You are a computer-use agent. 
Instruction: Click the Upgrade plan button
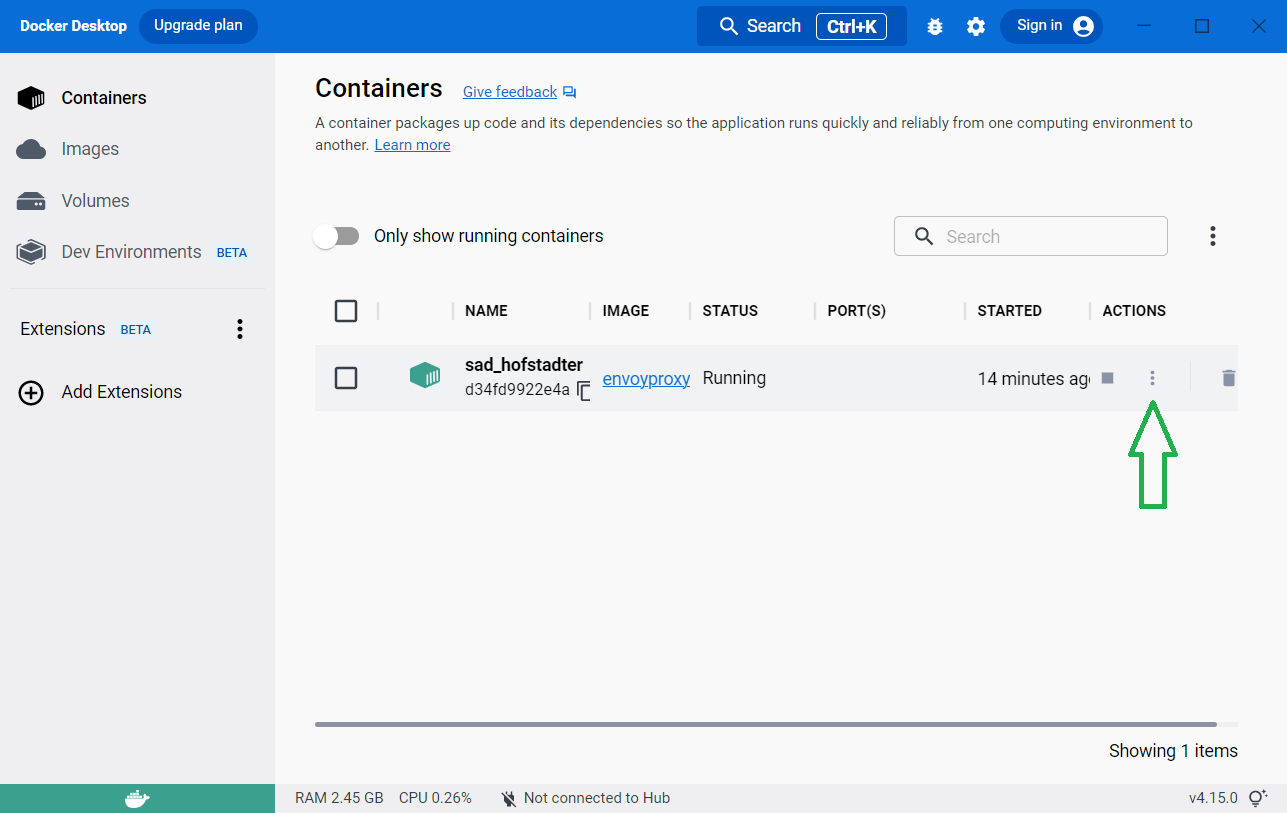tap(198, 26)
